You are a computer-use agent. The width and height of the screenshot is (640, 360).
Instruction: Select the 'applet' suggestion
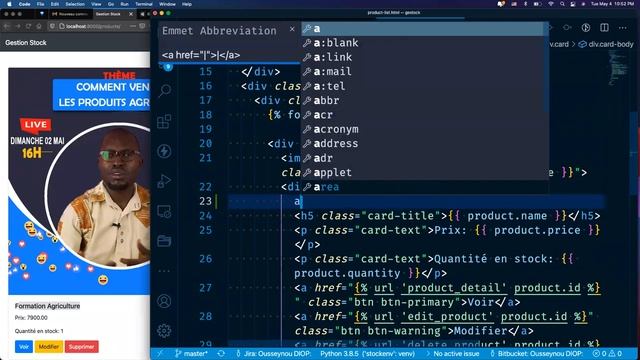423,172
